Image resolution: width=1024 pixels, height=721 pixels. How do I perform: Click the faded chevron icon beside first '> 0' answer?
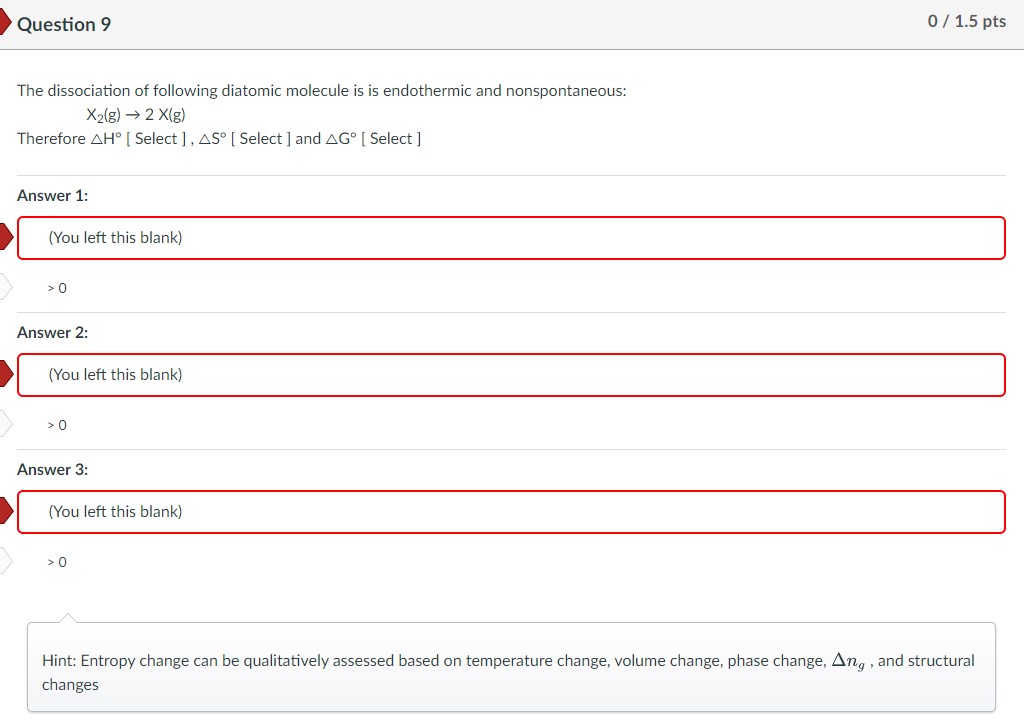(x=5, y=286)
